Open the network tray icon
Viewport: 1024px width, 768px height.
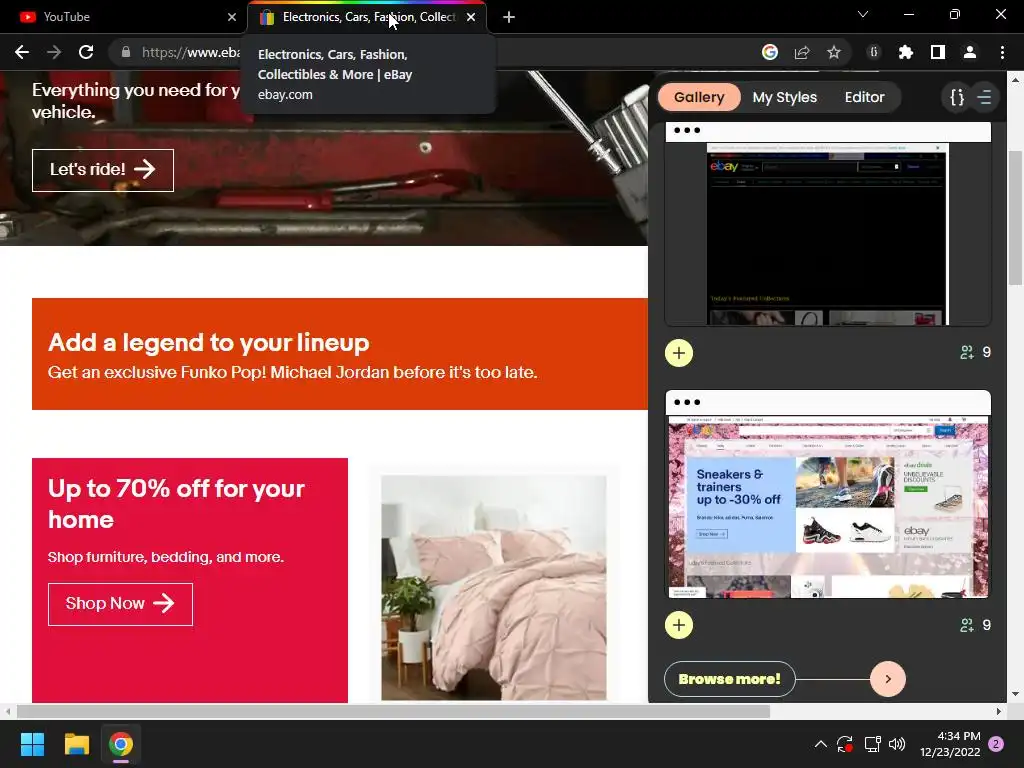(x=872, y=744)
